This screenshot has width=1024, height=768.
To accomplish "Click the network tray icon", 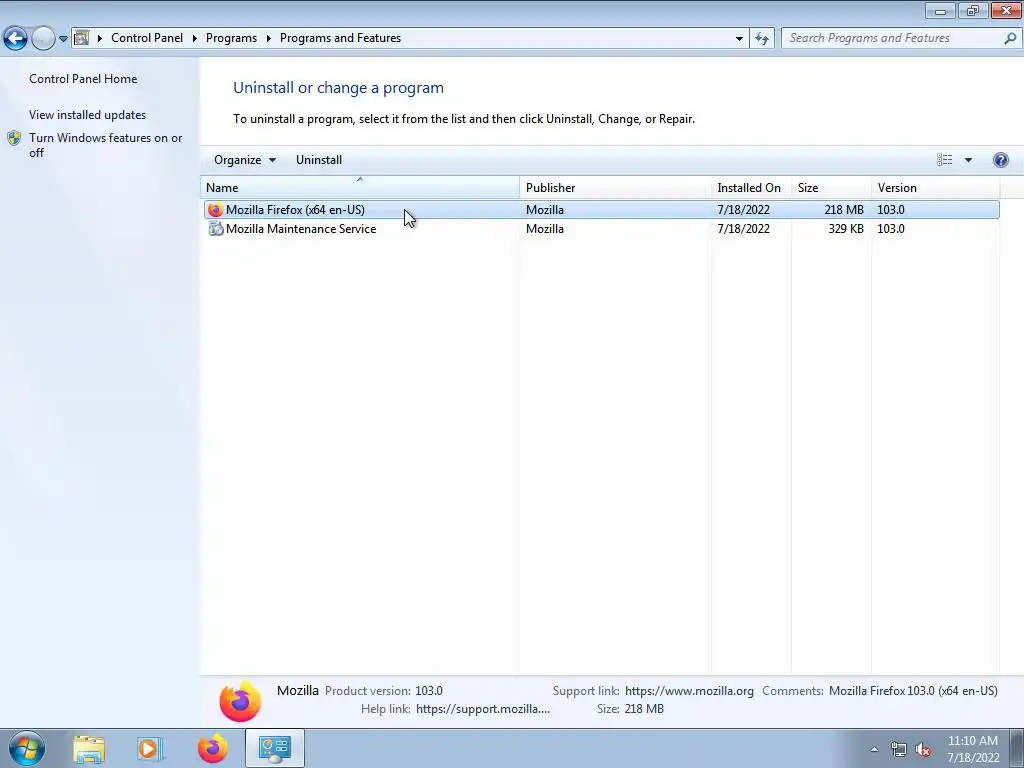I will click(x=898, y=749).
